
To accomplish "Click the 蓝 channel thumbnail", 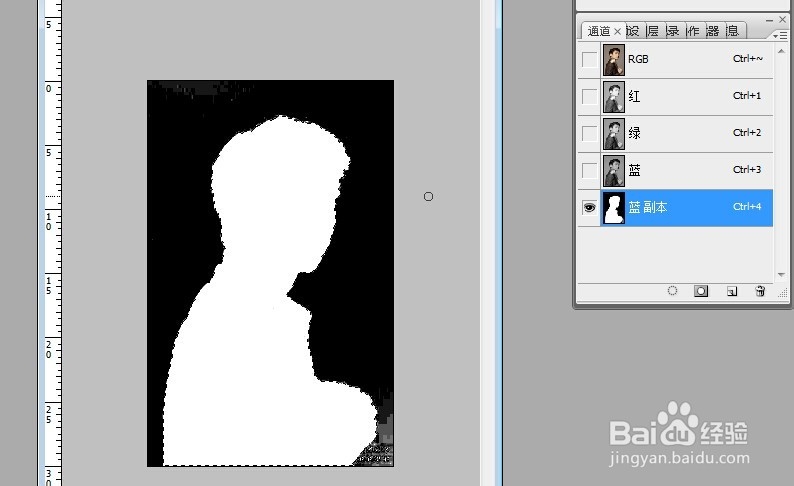I will coord(614,171).
